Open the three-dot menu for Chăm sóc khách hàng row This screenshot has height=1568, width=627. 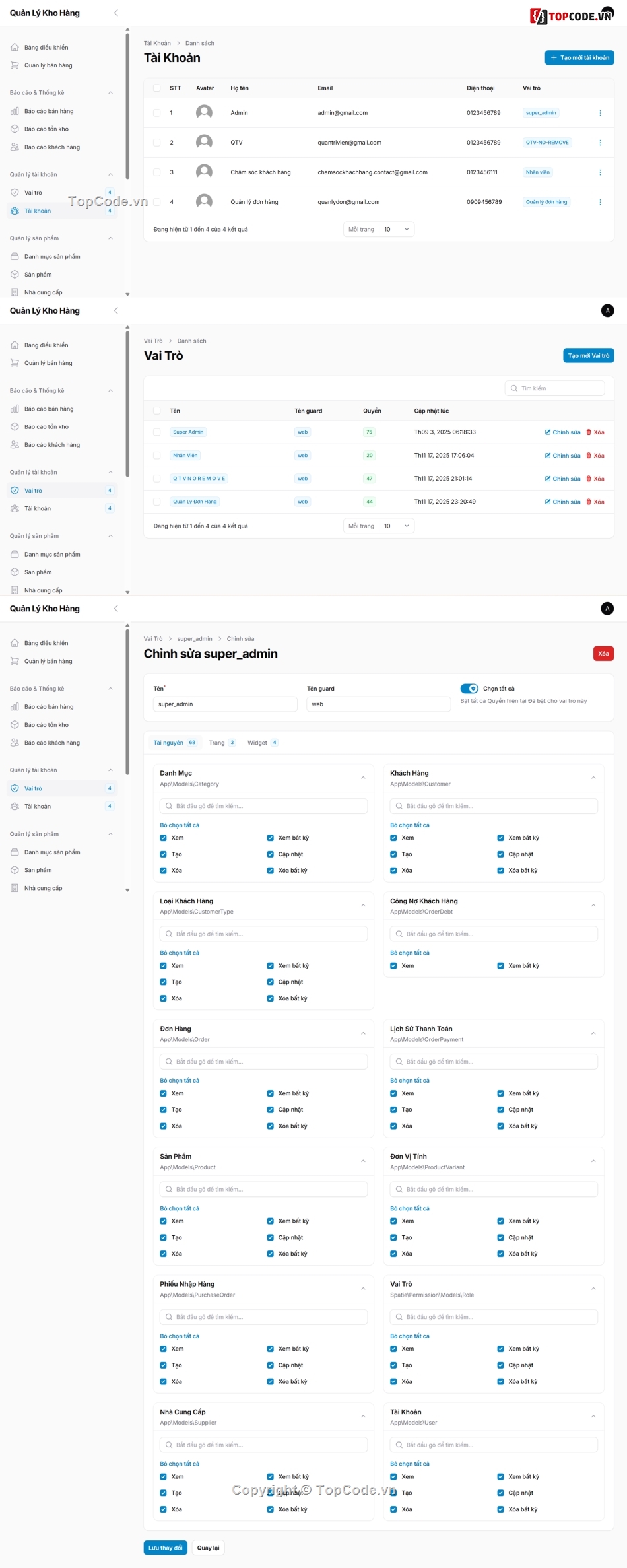coord(600,172)
